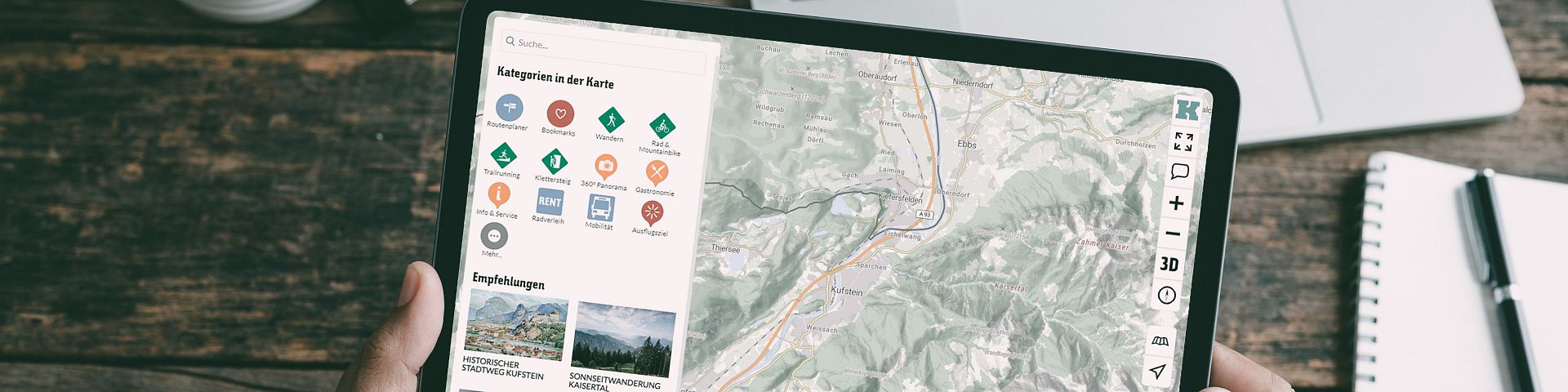Screen dimensions: 1568x392
Task: Click Kufstein label on map
Action: point(845,291)
